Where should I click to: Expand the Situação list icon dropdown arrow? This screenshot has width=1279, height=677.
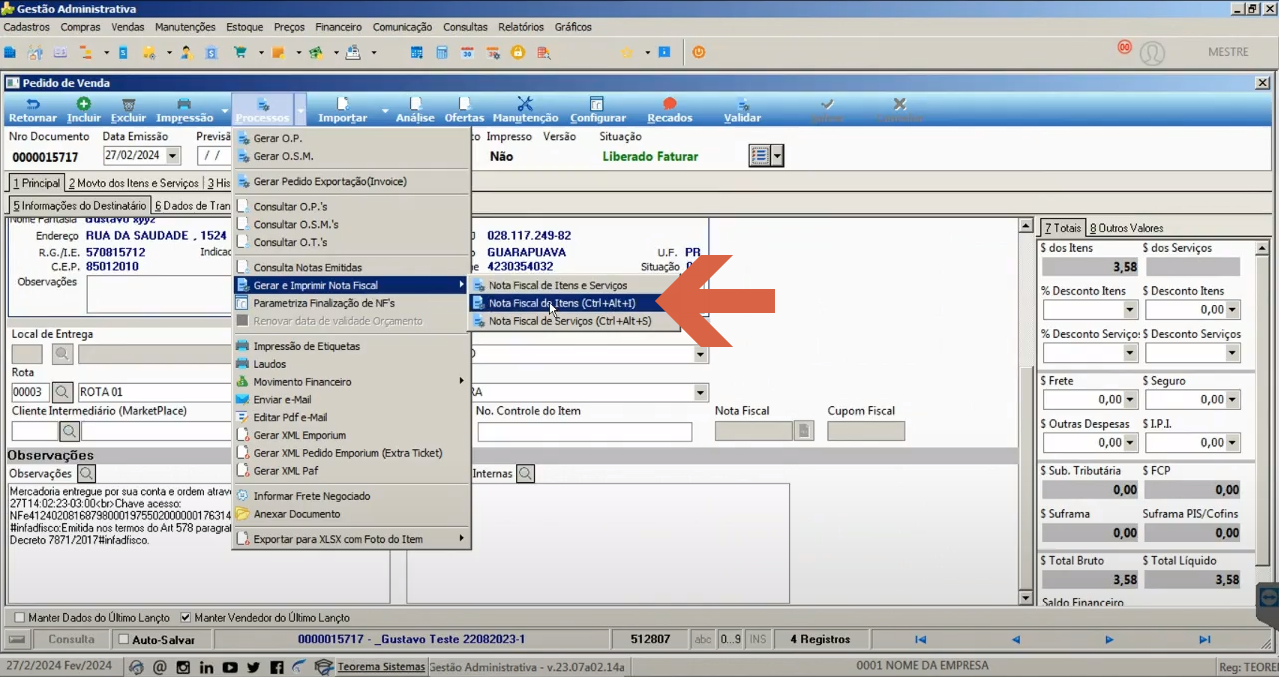777,156
